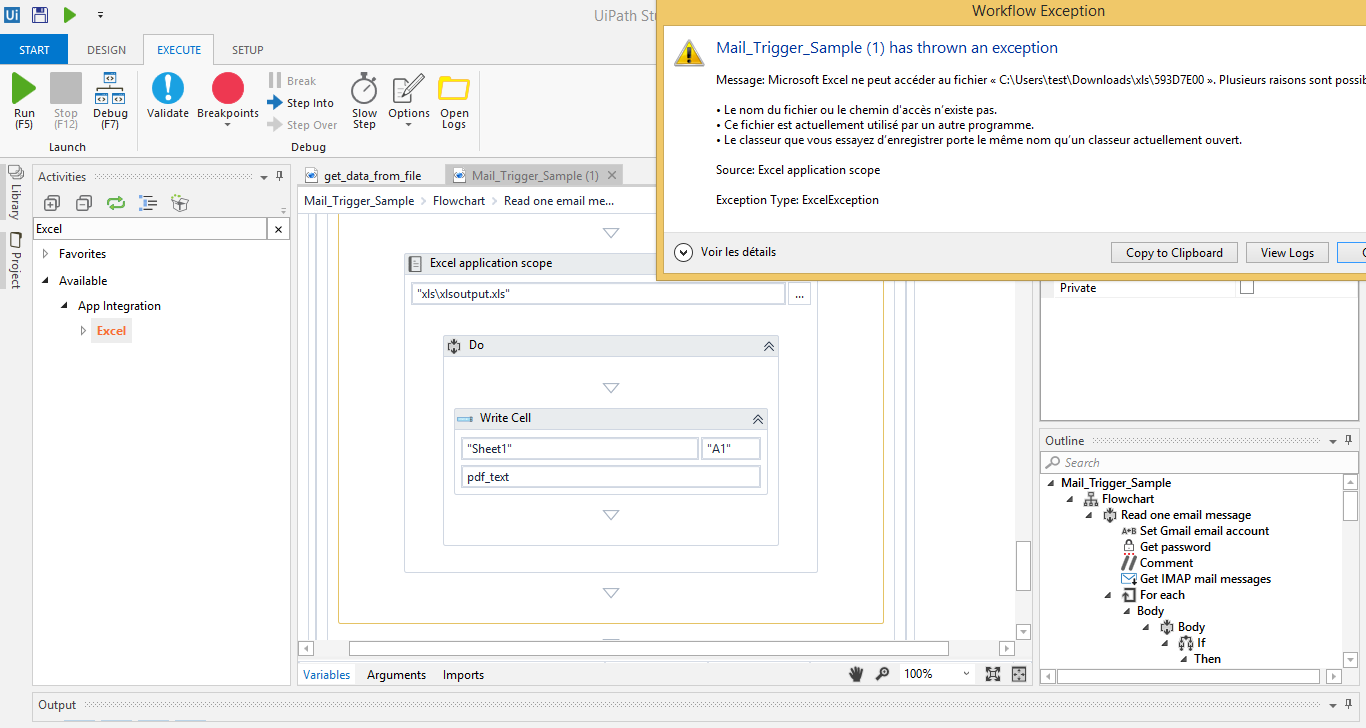The image size is (1366, 728).
Task: Activate the pan hand tool
Action: 856,674
